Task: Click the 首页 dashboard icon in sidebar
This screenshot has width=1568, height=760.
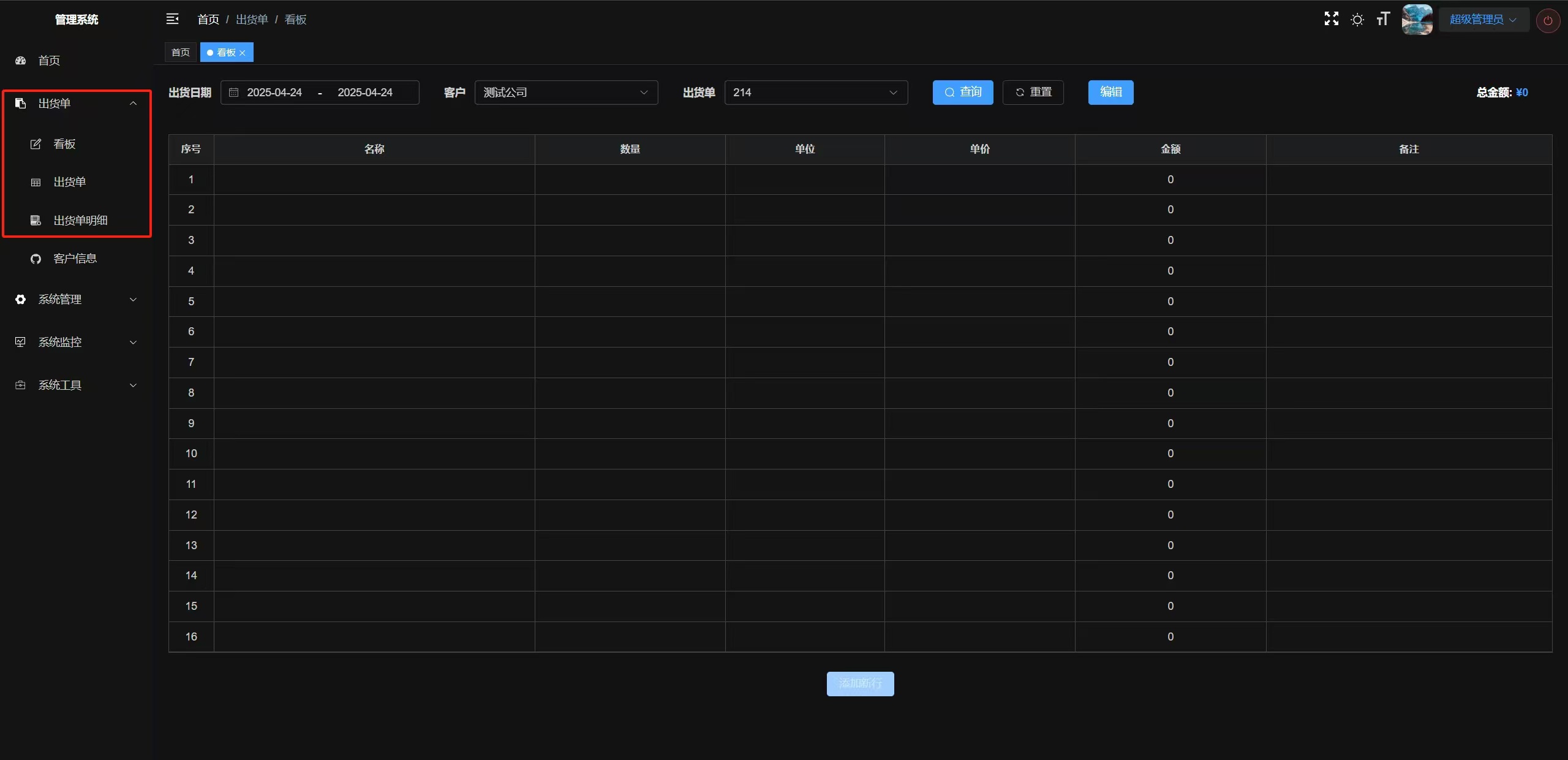Action: 20,60
